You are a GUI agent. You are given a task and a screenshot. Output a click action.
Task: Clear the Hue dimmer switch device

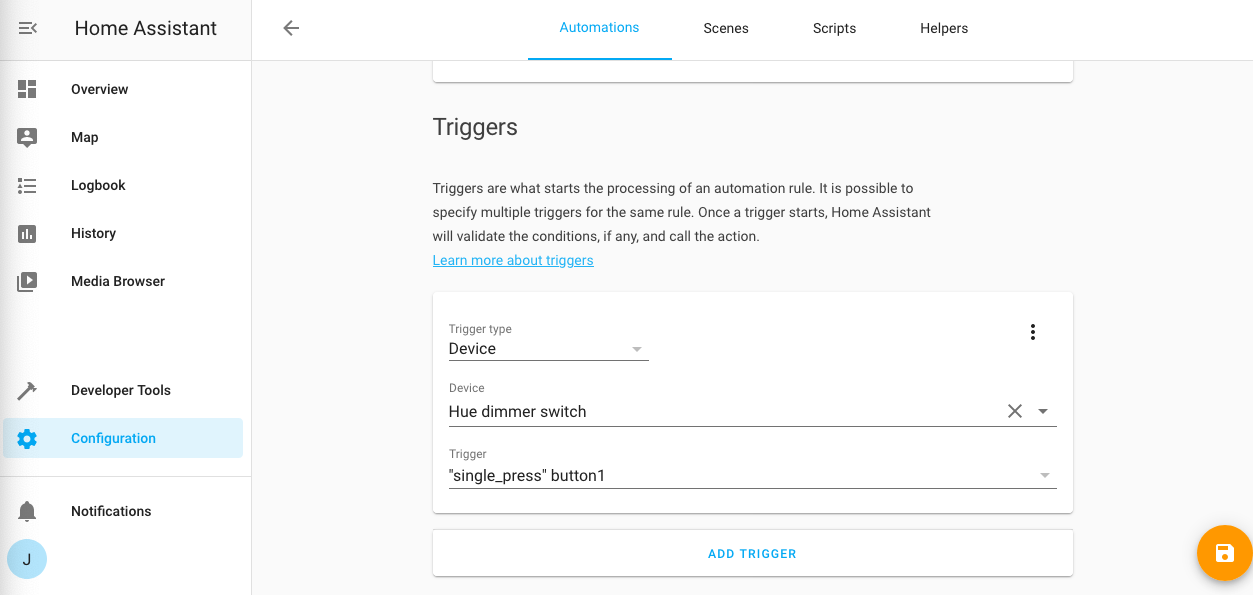pyautogui.click(x=1015, y=411)
